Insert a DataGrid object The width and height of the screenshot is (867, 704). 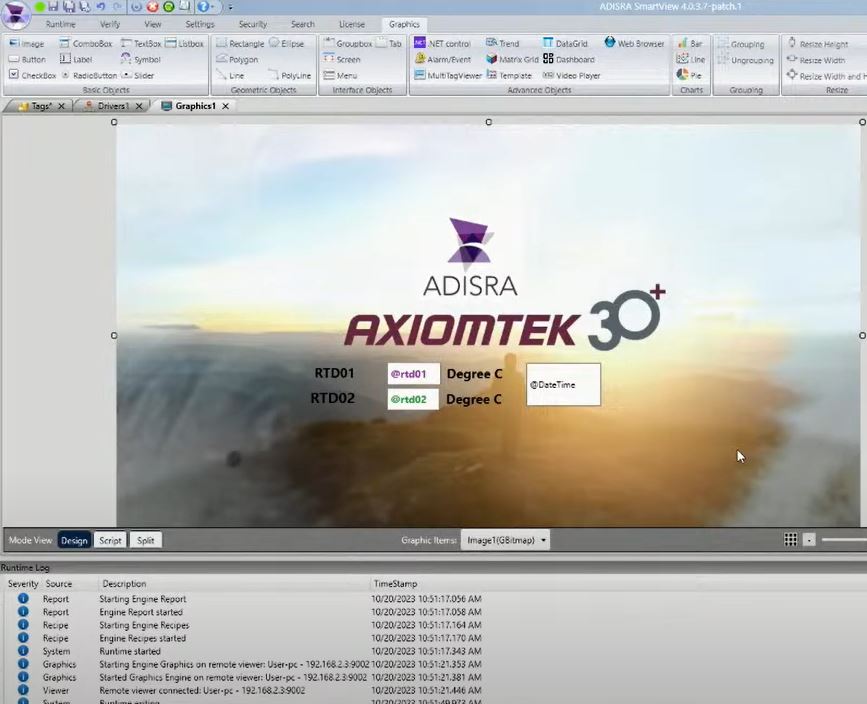(x=565, y=43)
